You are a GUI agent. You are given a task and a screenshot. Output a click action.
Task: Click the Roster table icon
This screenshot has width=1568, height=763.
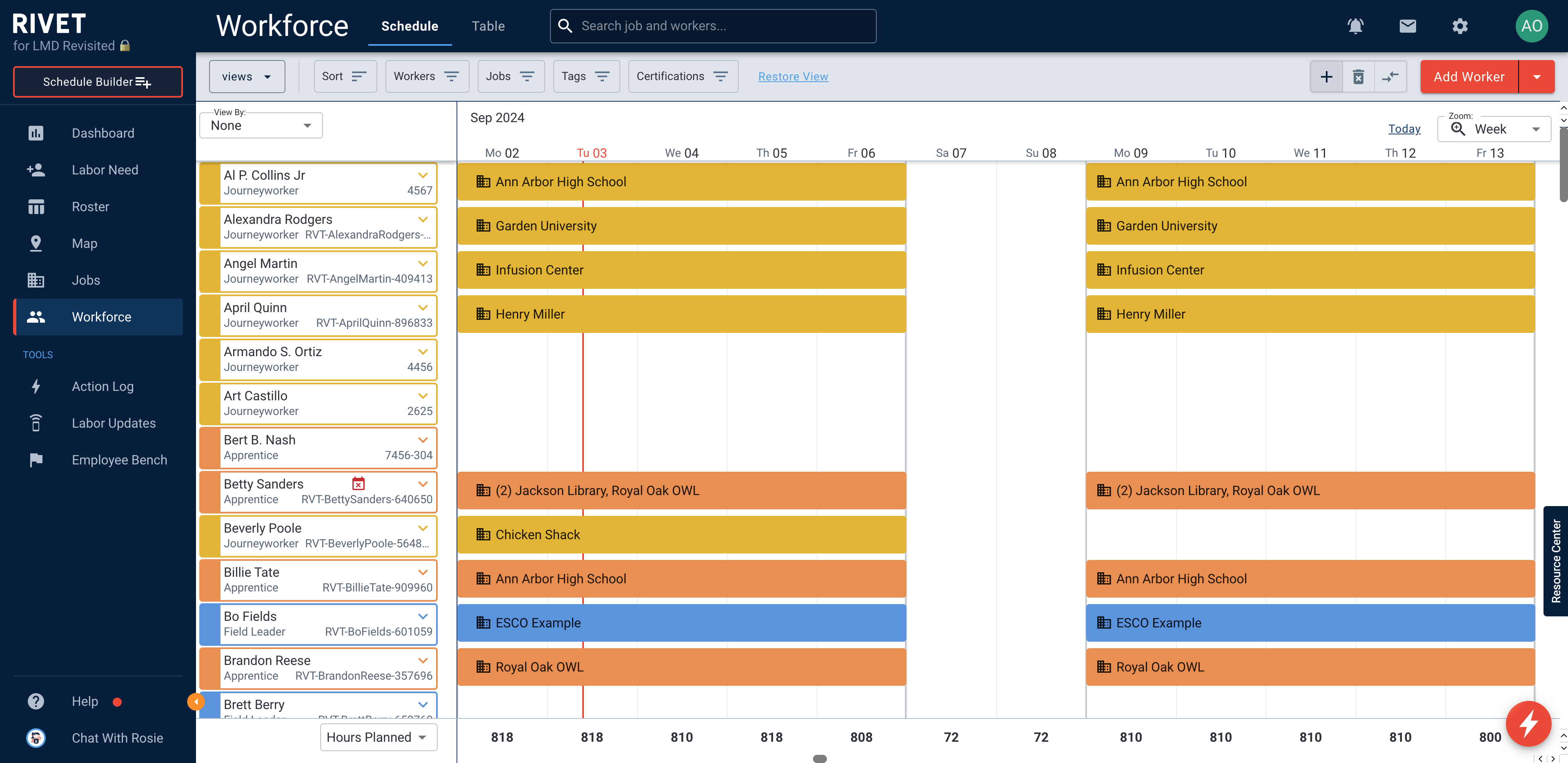coord(36,206)
